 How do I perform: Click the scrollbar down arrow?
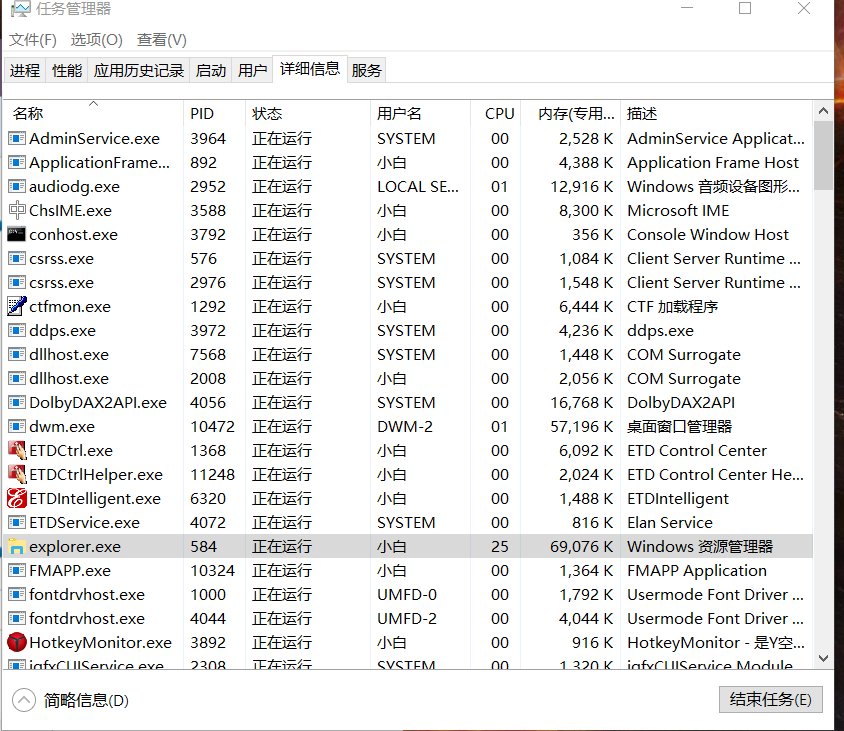click(823, 658)
